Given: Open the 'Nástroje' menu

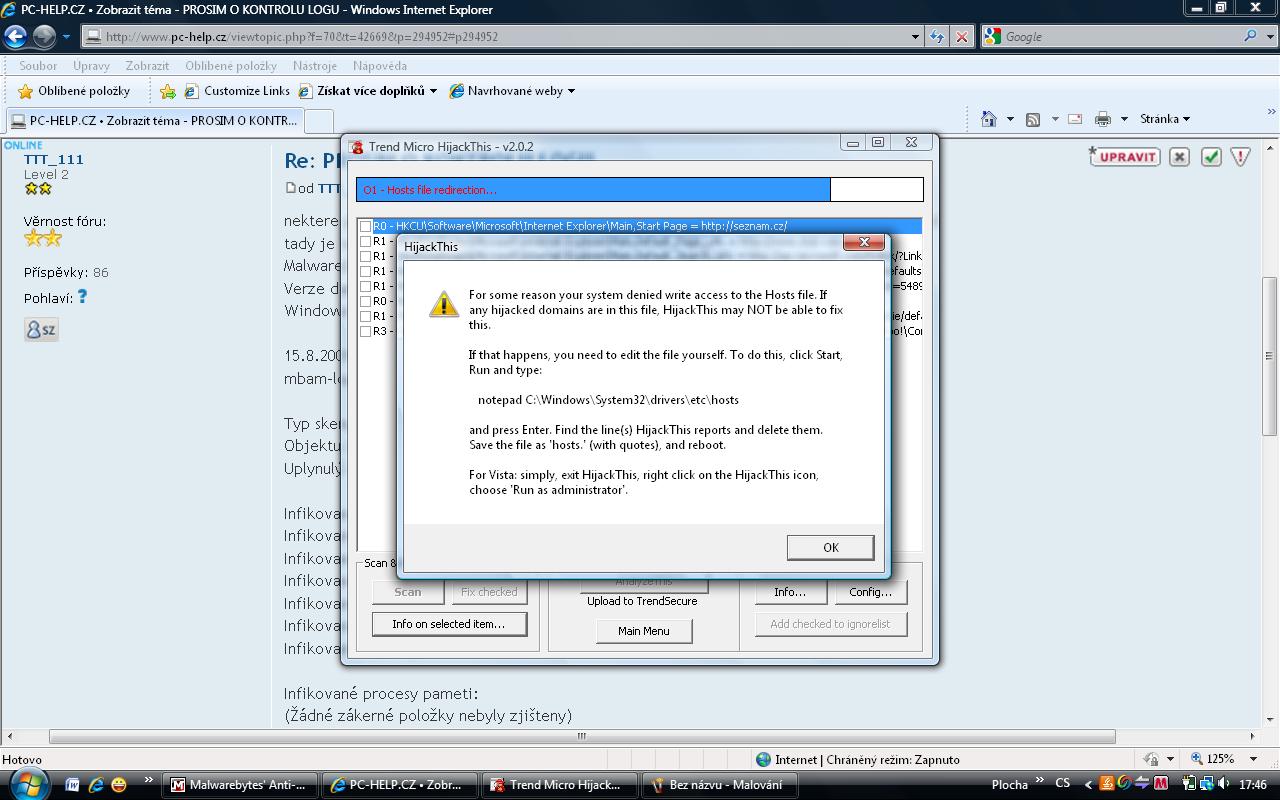Looking at the screenshot, I should pos(315,66).
